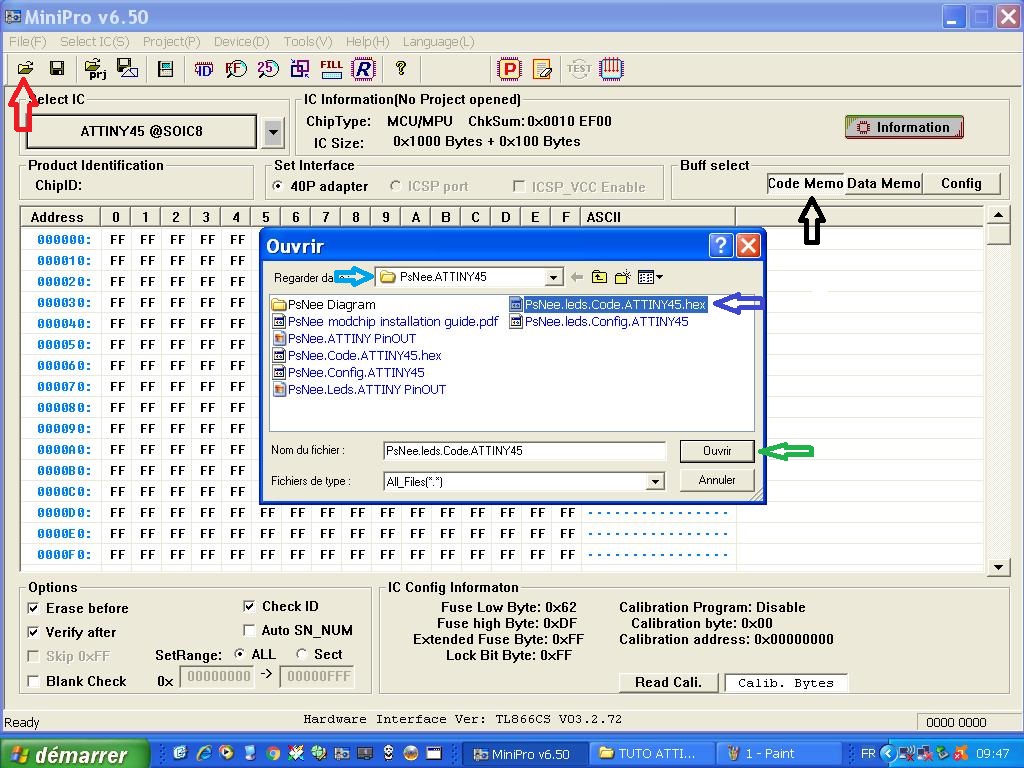Image resolution: width=1024 pixels, height=768 pixels.
Task: Enable the Blank Check checkbox
Action: click(33, 681)
